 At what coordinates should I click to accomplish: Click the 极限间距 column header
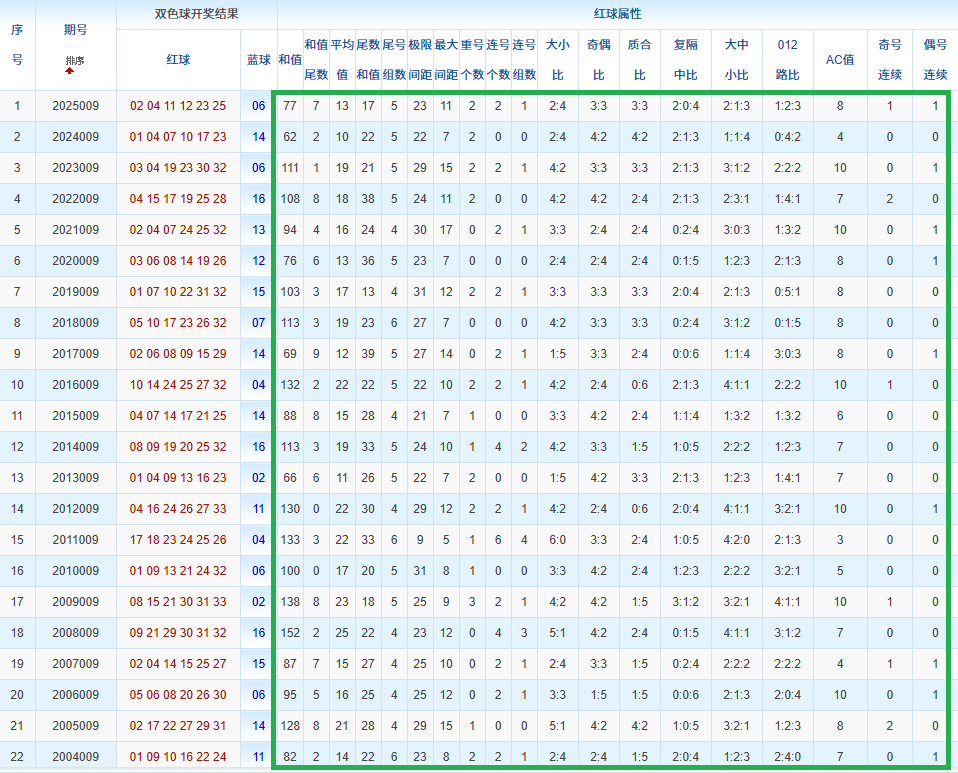pyautogui.click(x=420, y=60)
